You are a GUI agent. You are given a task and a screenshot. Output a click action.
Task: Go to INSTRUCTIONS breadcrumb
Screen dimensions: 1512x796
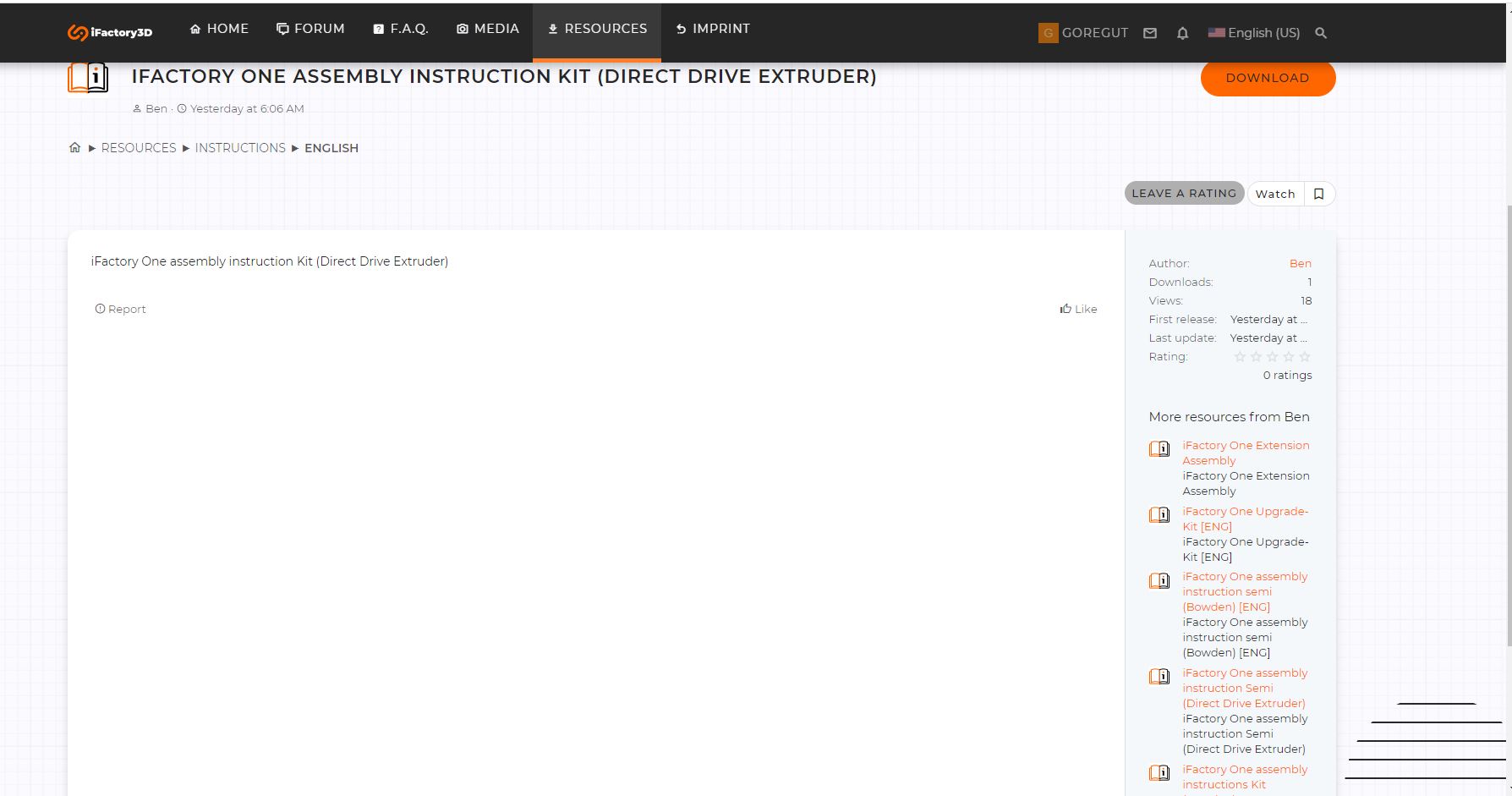tap(240, 148)
